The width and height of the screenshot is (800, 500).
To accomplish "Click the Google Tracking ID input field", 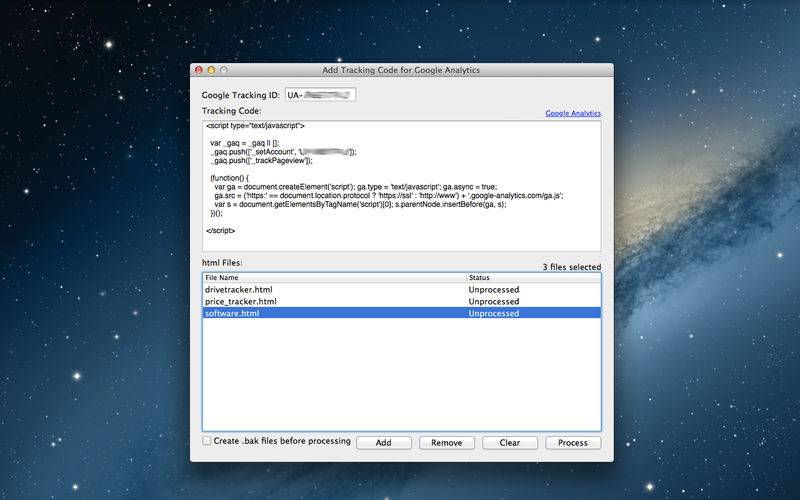I will (x=320, y=95).
